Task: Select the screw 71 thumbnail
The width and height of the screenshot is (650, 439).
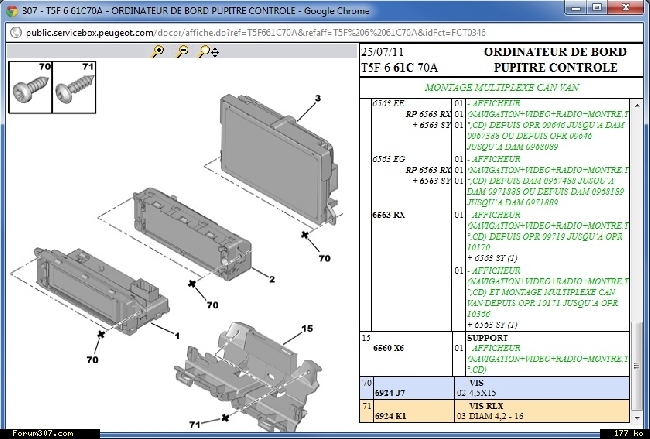Action: pyautogui.click(x=74, y=87)
